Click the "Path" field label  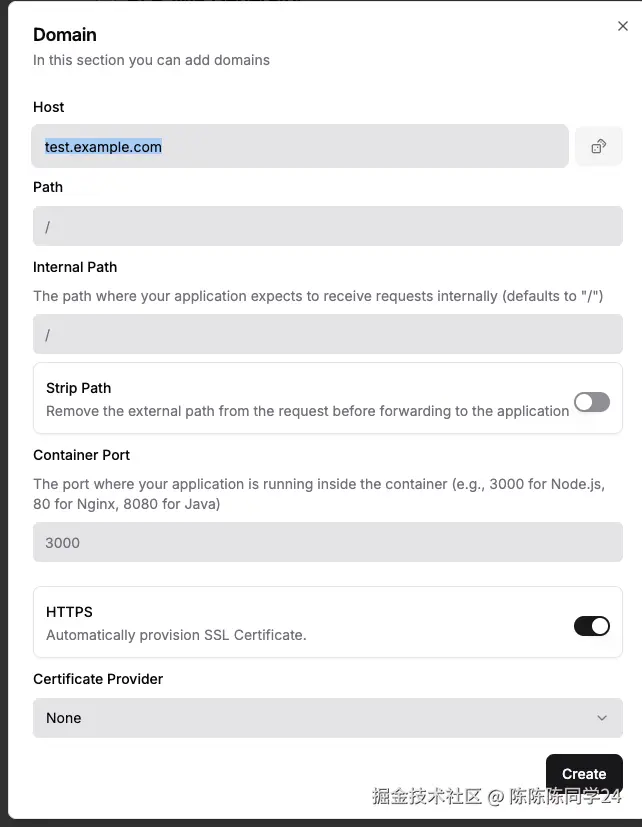point(48,187)
